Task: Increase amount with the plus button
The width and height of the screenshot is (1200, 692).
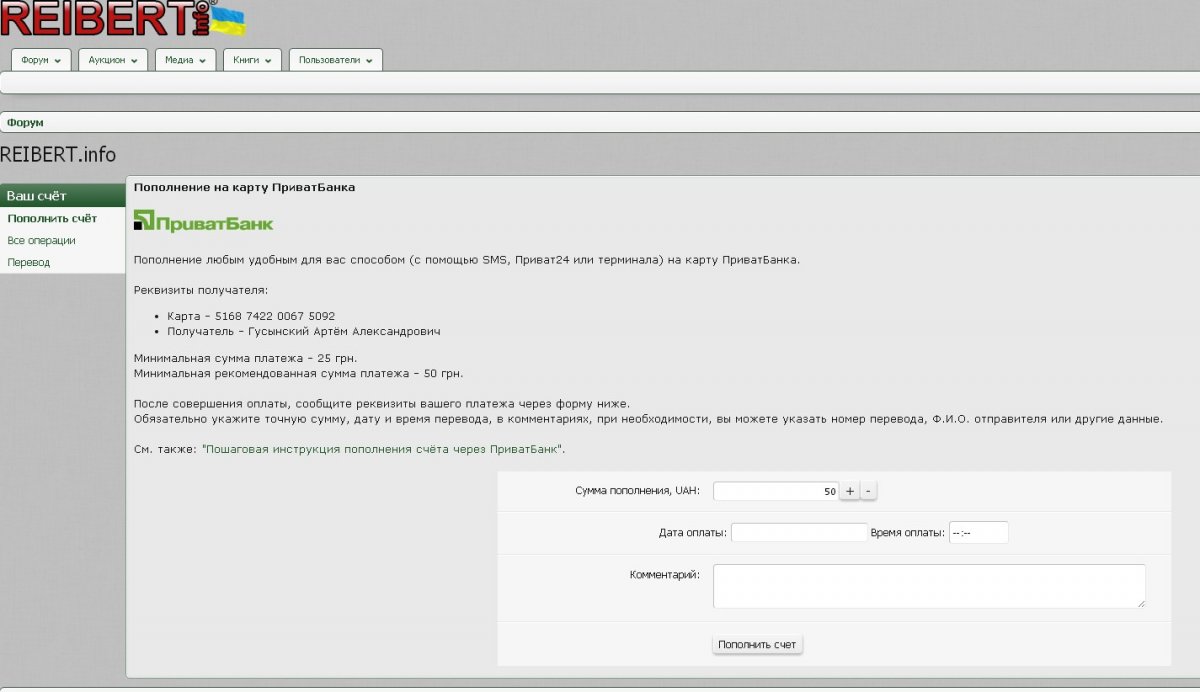Action: (849, 491)
